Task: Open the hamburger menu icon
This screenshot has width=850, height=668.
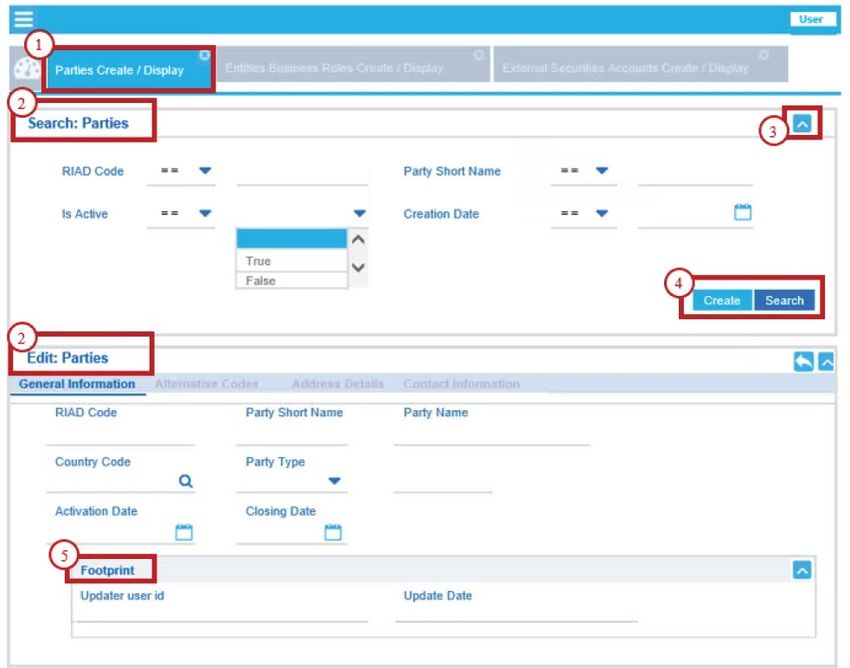Action: (23, 18)
